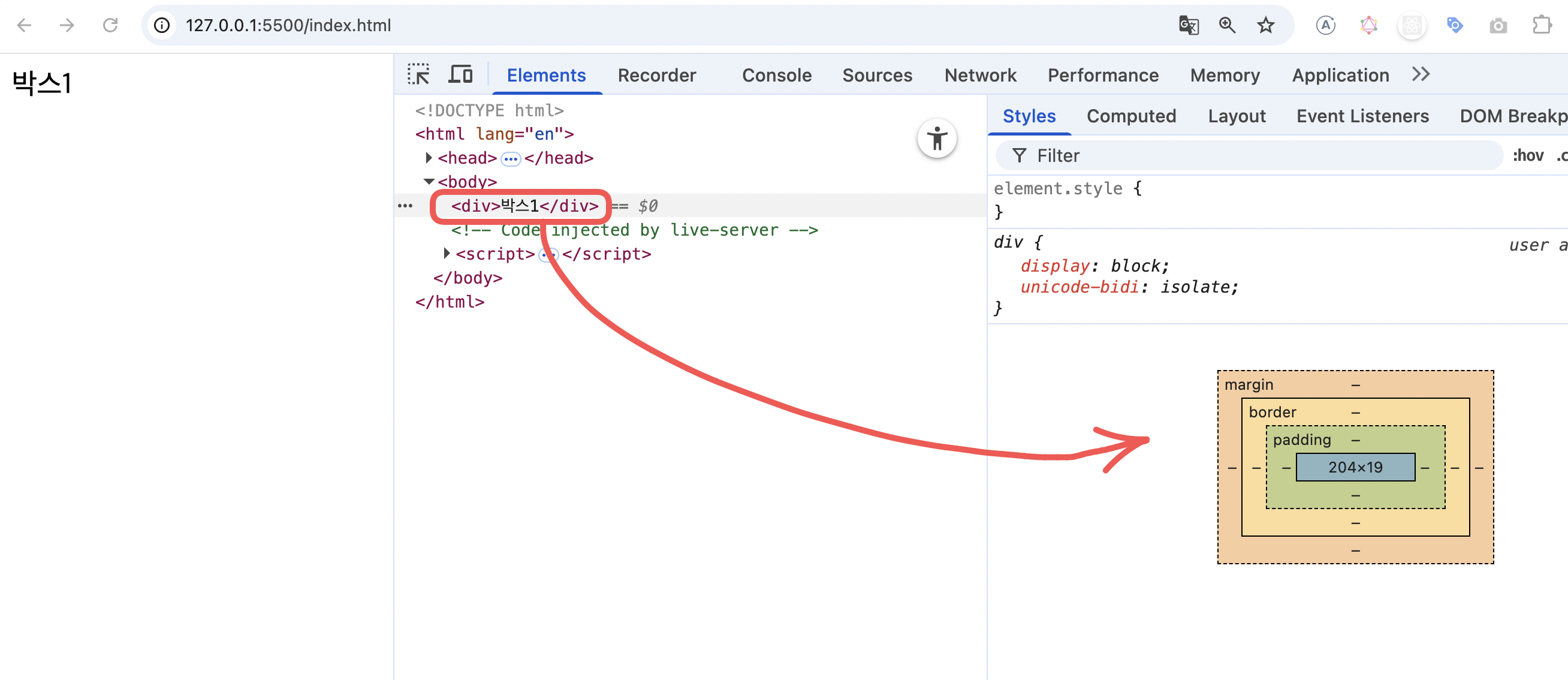1568x680 pixels.
Task: Select the Event Listeners sidebar tab
Action: click(x=1362, y=116)
